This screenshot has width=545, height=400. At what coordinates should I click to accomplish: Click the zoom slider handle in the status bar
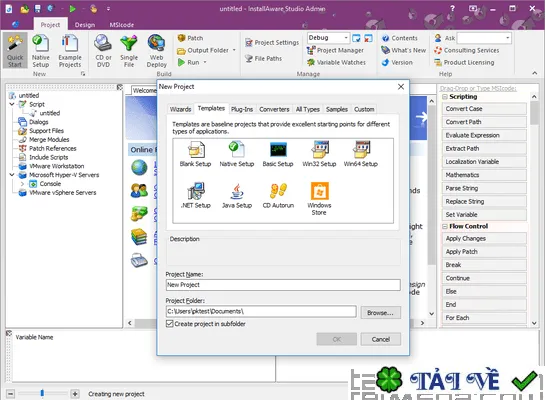42,393
